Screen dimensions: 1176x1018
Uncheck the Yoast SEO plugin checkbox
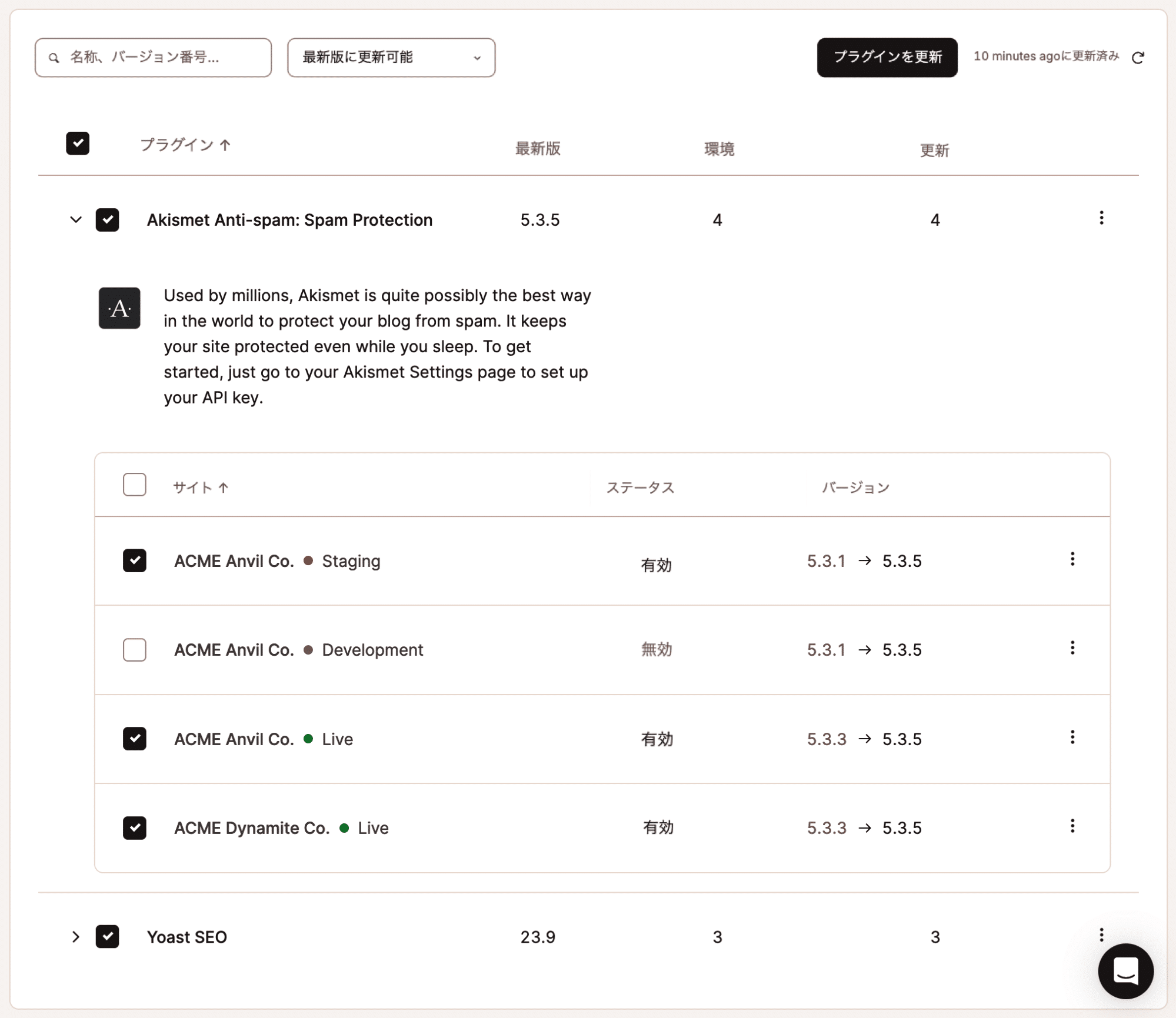pos(108,937)
